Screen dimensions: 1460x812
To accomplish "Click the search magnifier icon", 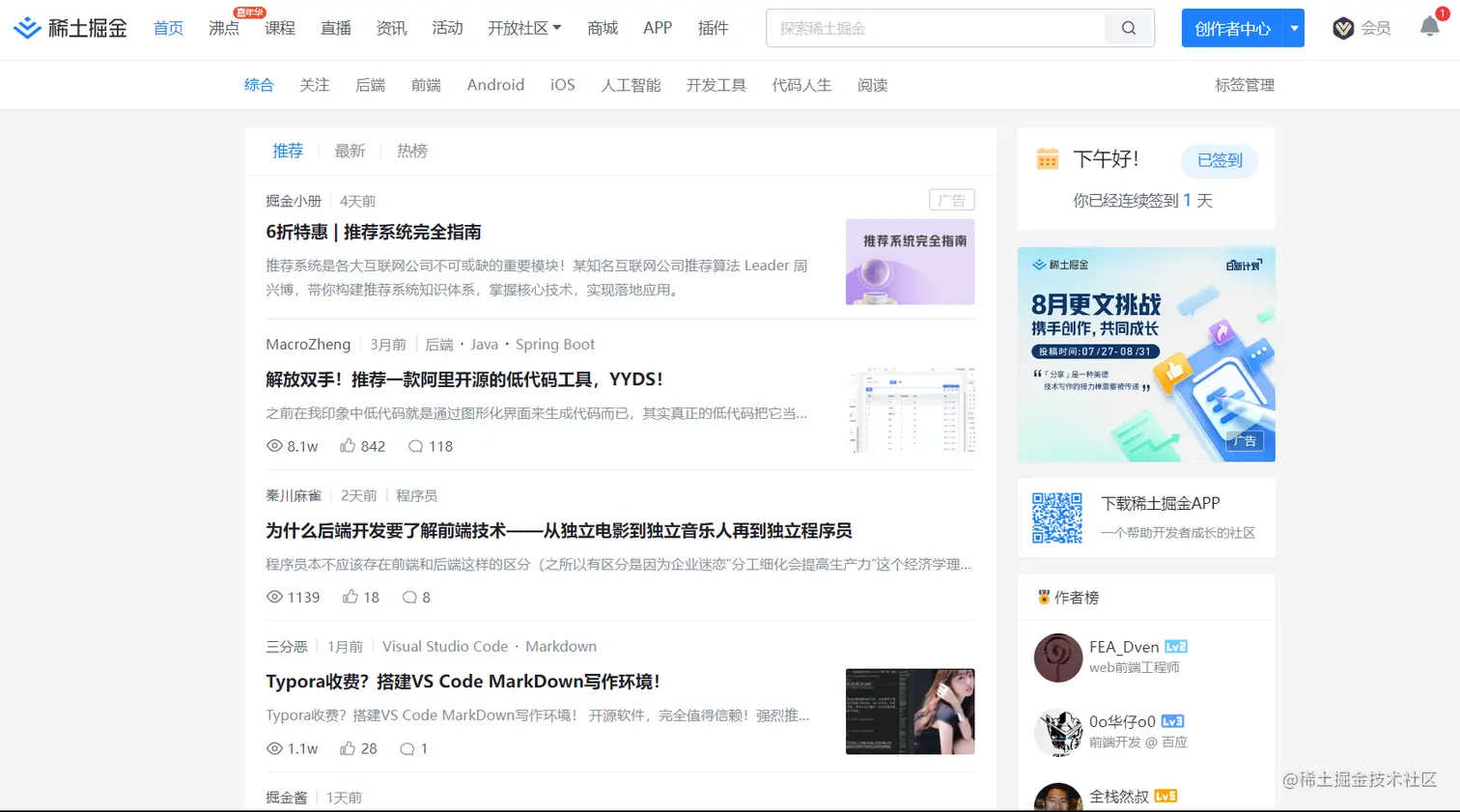I will (x=1129, y=28).
